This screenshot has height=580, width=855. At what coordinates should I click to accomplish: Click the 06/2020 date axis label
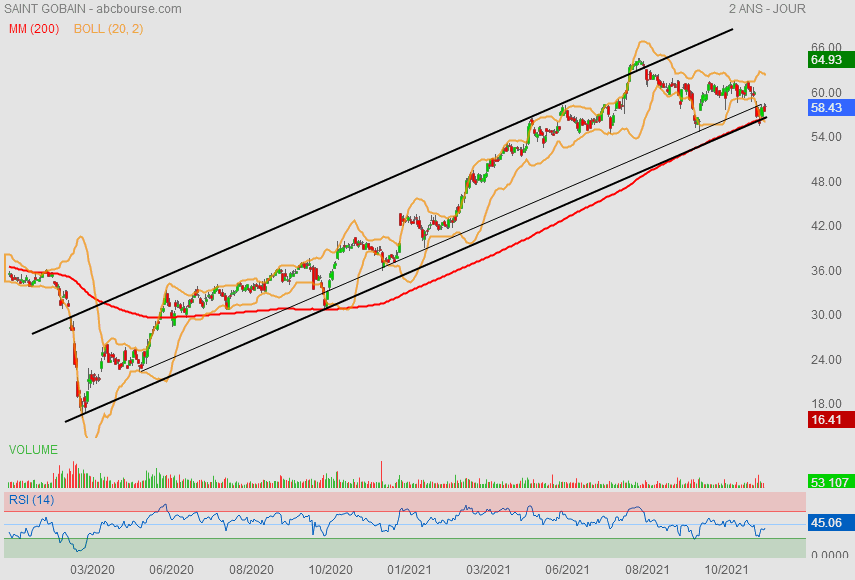(171, 570)
